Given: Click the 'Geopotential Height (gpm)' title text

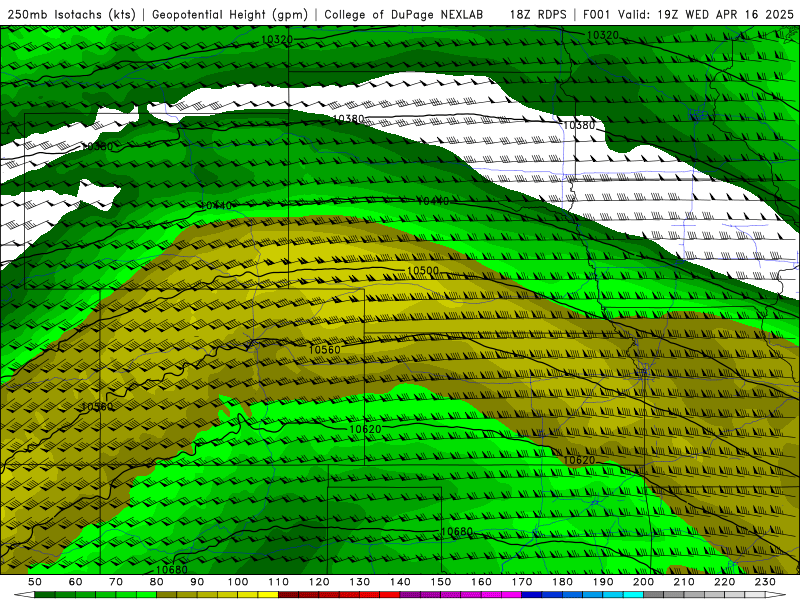Looking at the screenshot, I should (230, 14).
